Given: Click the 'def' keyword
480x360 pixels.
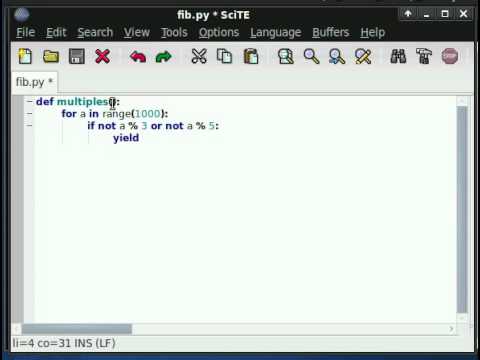Looking at the screenshot, I should click(45, 101).
